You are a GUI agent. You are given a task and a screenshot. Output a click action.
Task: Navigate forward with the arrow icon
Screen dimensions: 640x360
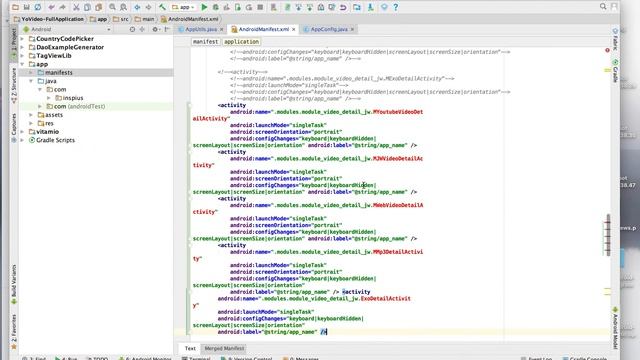click(x=148, y=7)
